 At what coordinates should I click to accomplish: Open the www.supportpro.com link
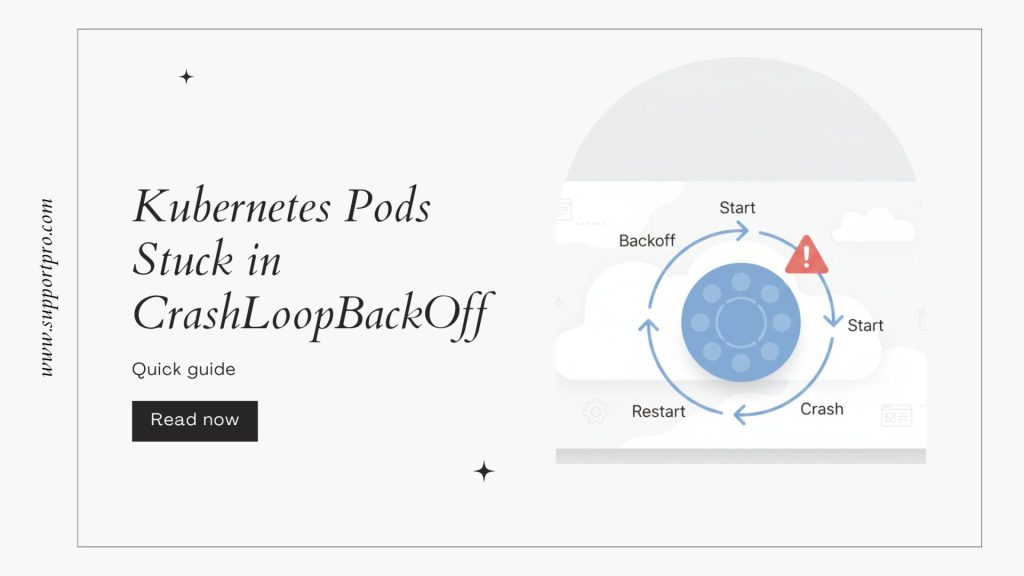coord(46,287)
